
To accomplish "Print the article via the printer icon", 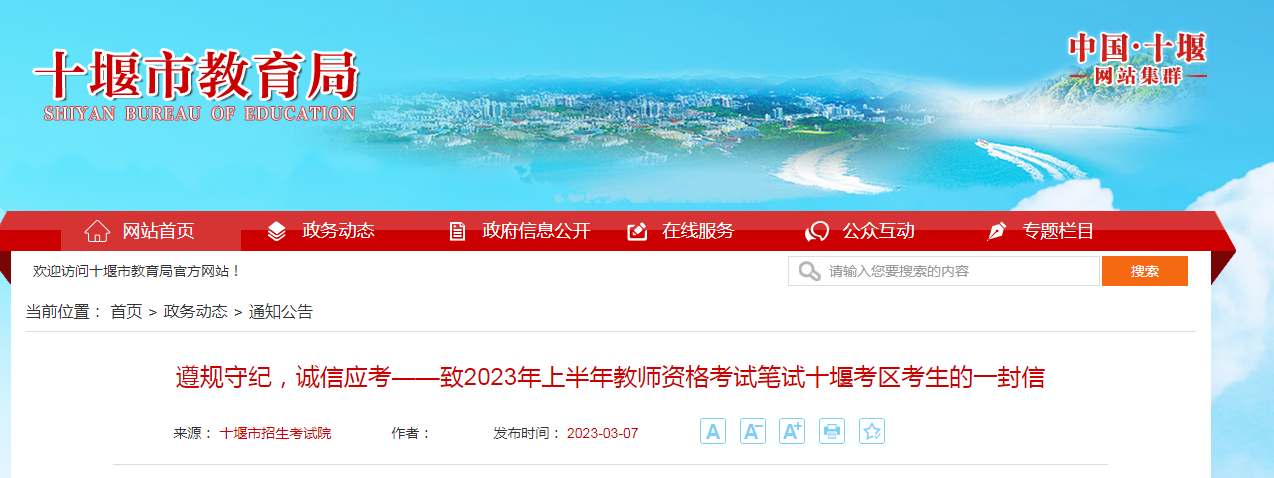I will click(x=832, y=431).
